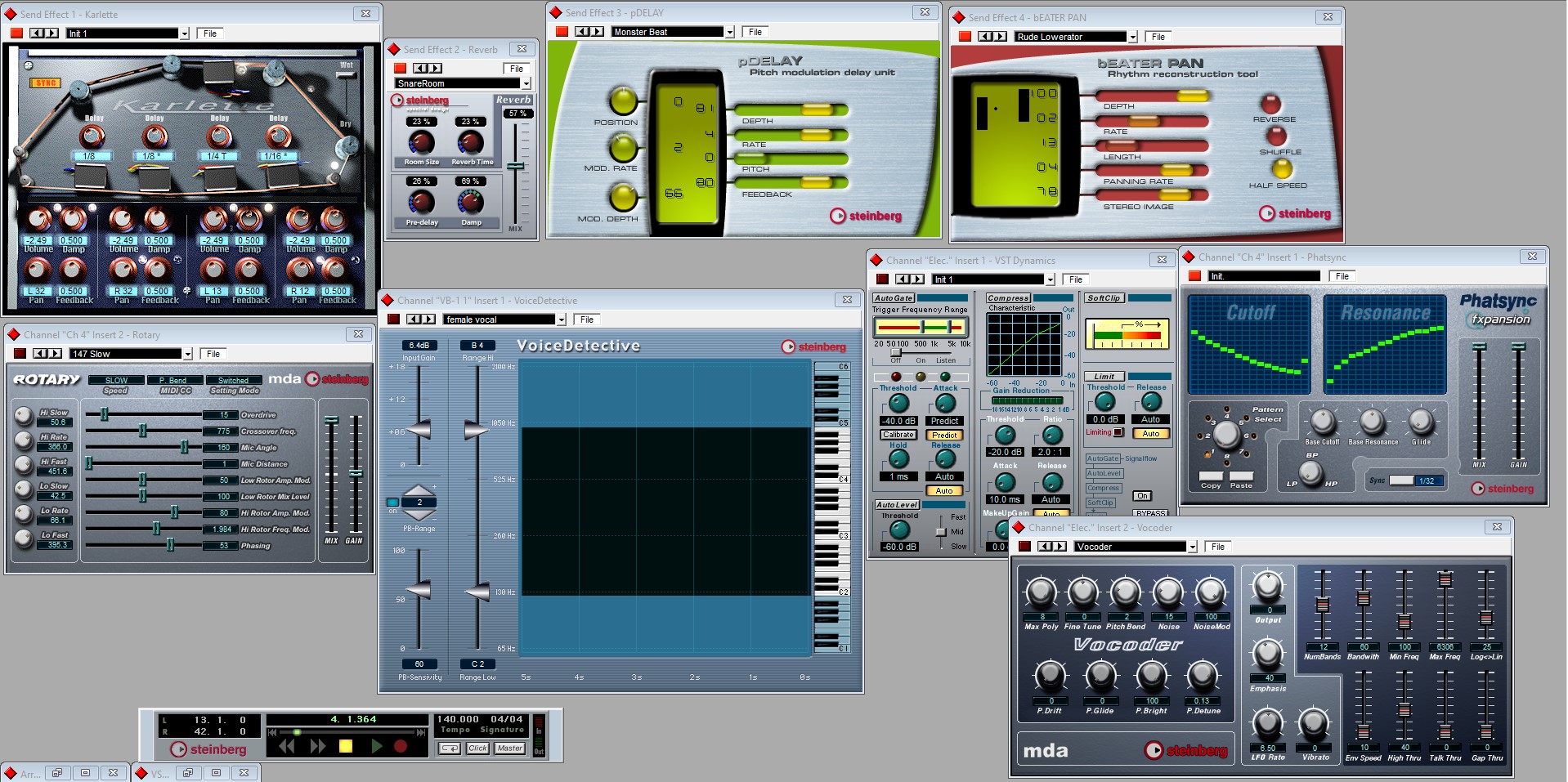Toggle bEATER PAN Shuffle button
Screen dimensions: 1568x782
1276,136
